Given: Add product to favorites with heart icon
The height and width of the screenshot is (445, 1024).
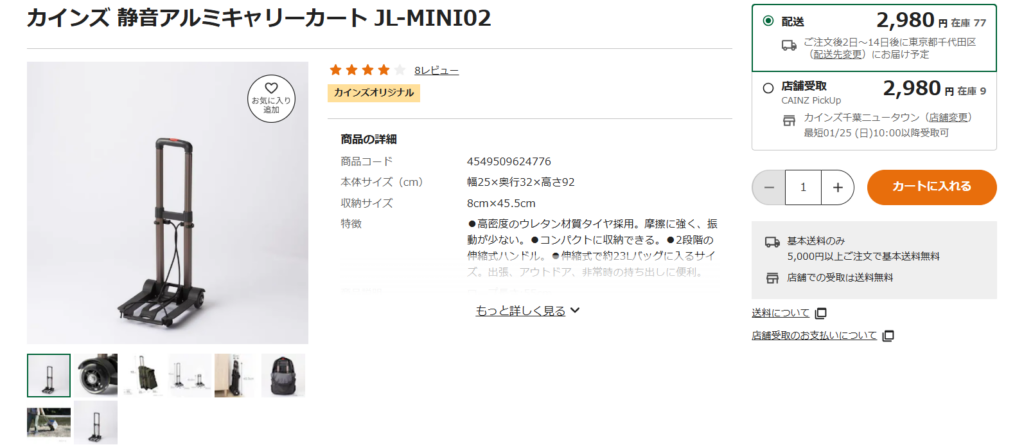Looking at the screenshot, I should [271, 99].
